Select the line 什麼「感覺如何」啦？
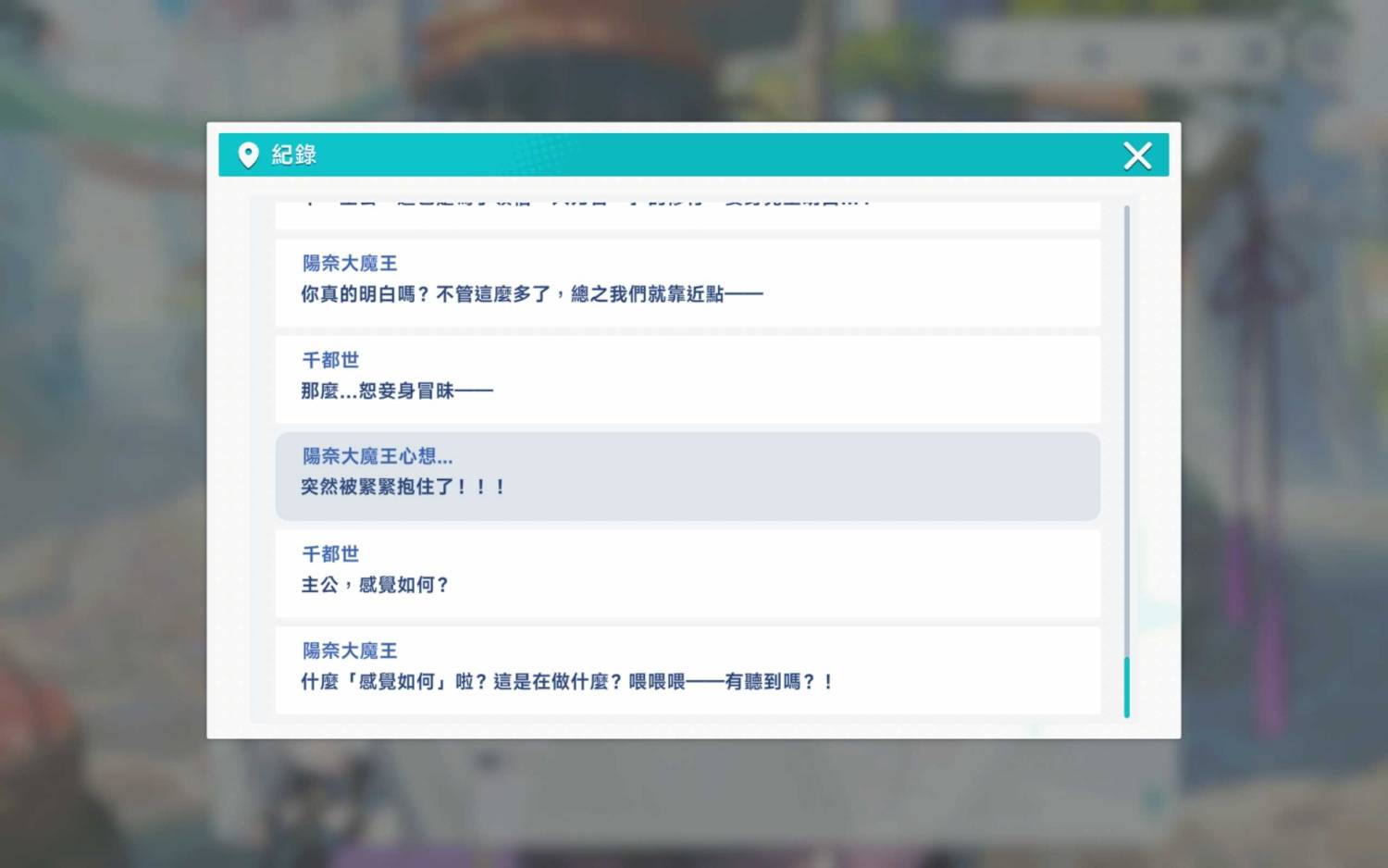Screen dimensions: 1388x868 [x=566, y=682]
